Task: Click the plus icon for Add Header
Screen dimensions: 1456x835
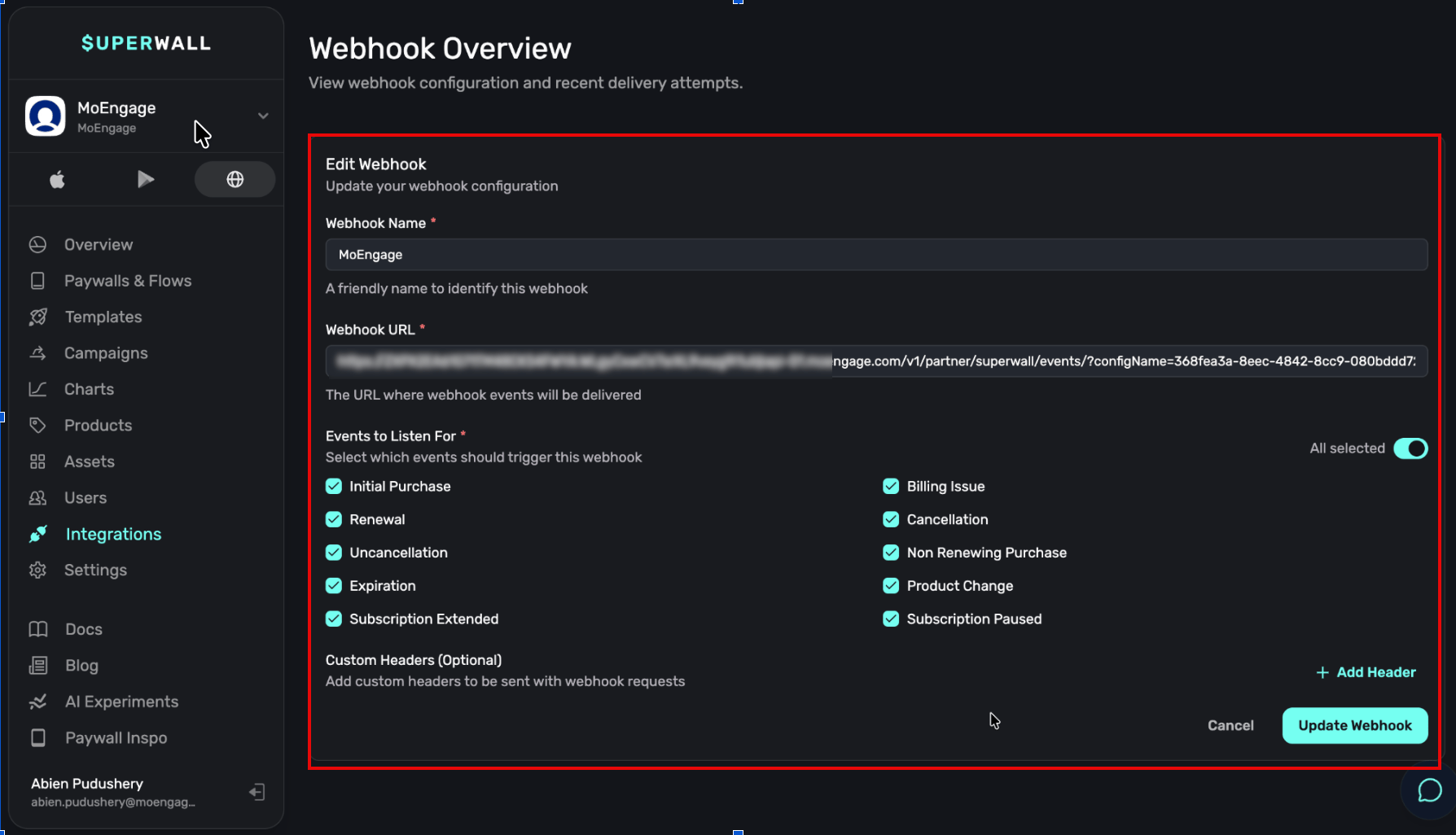Action: pyautogui.click(x=1322, y=672)
